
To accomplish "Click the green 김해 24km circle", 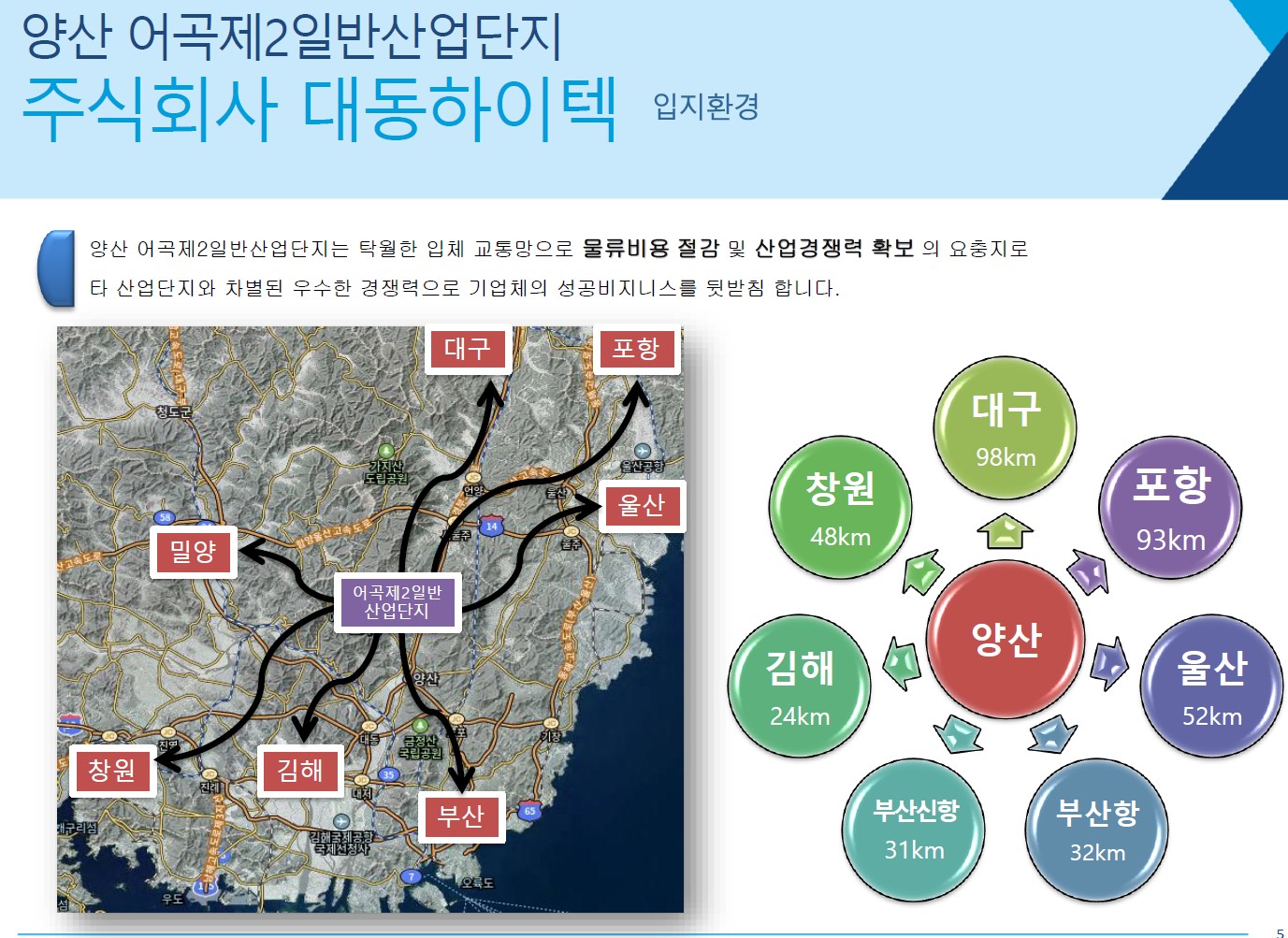I will click(x=800, y=685).
